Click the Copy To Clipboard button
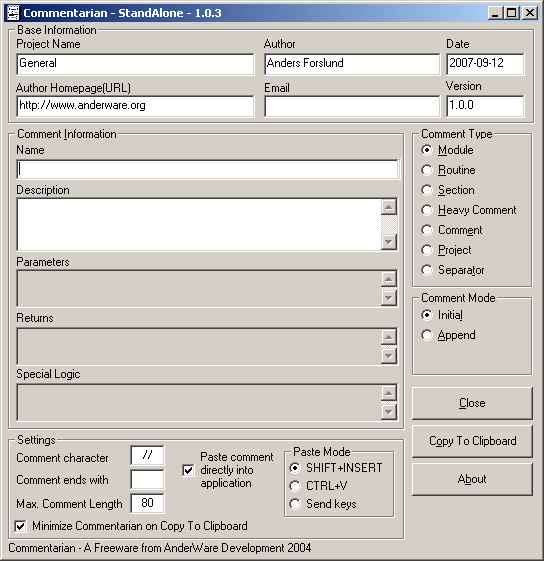Viewport: 544px width, 561px height. tap(472, 441)
